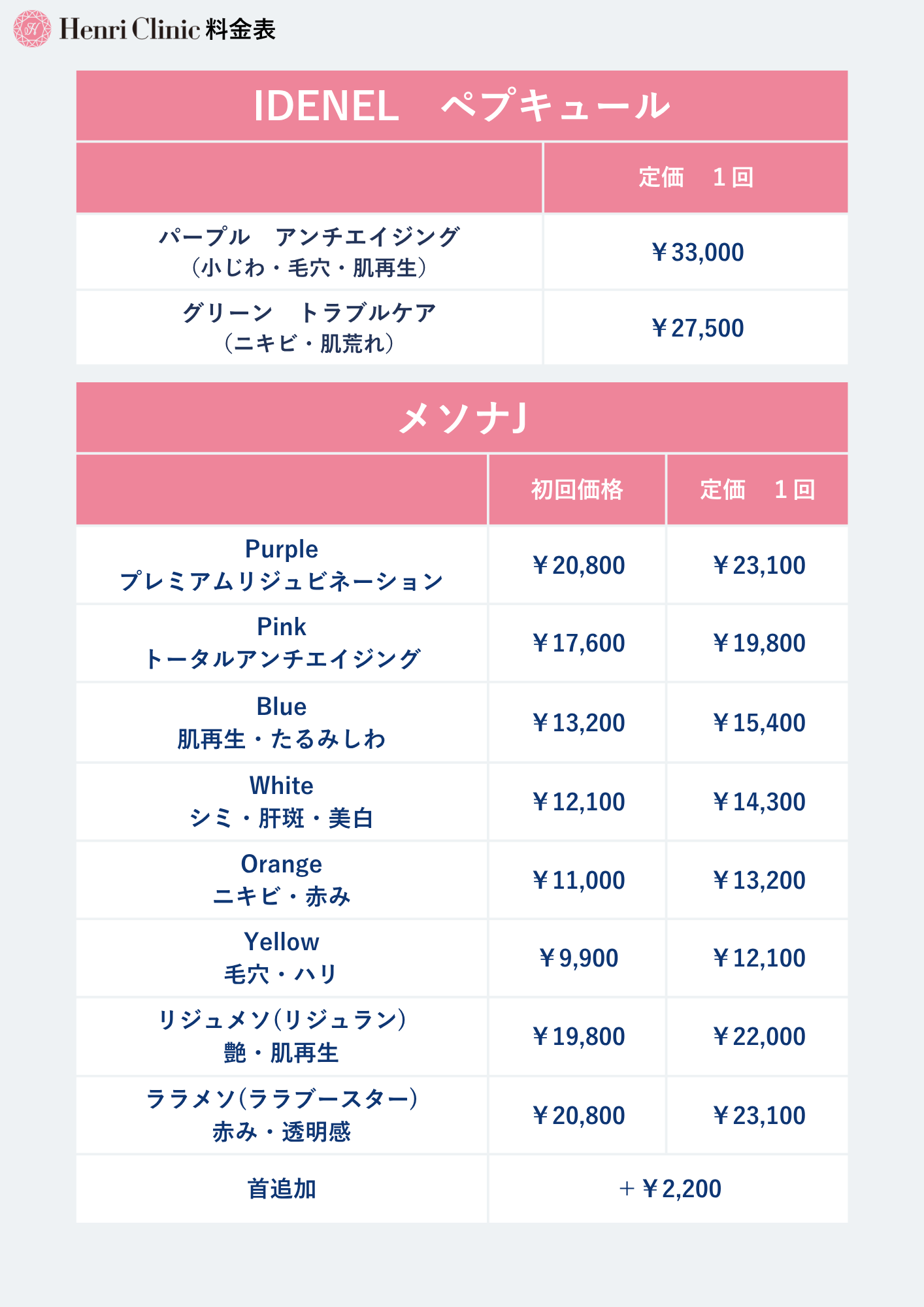The image size is (924, 1307).
Task: Click the グリーン トラブルケア row label
Action: click(308, 327)
